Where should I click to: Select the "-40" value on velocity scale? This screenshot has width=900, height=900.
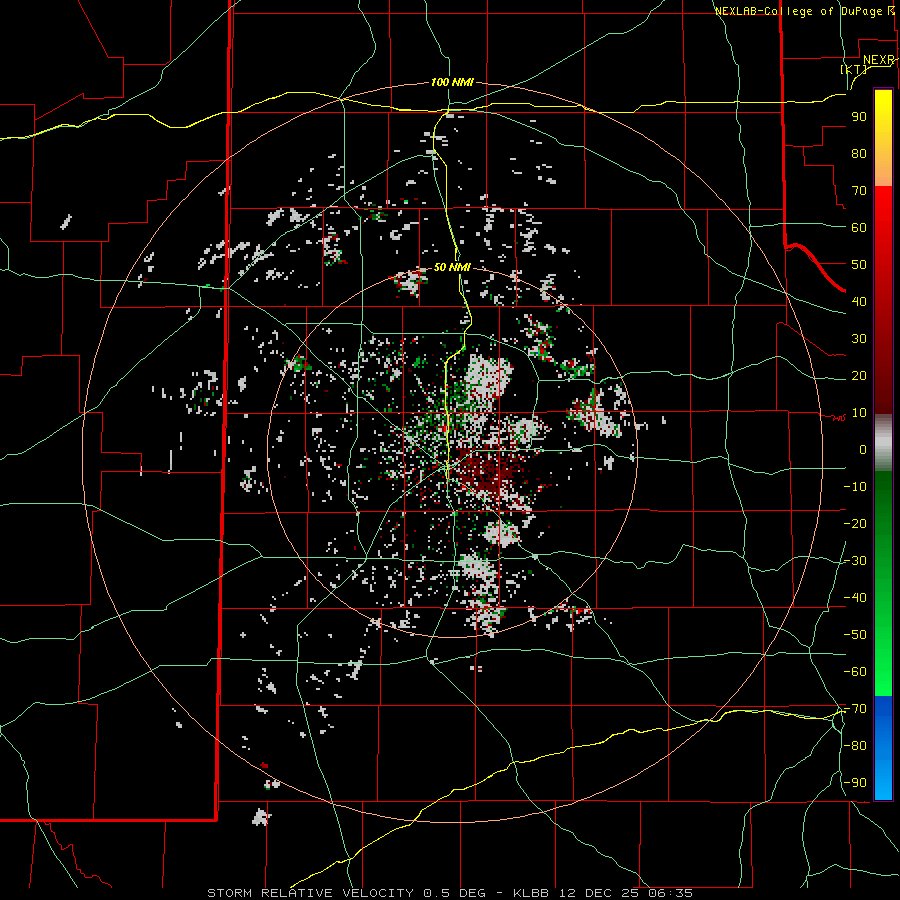pos(855,598)
